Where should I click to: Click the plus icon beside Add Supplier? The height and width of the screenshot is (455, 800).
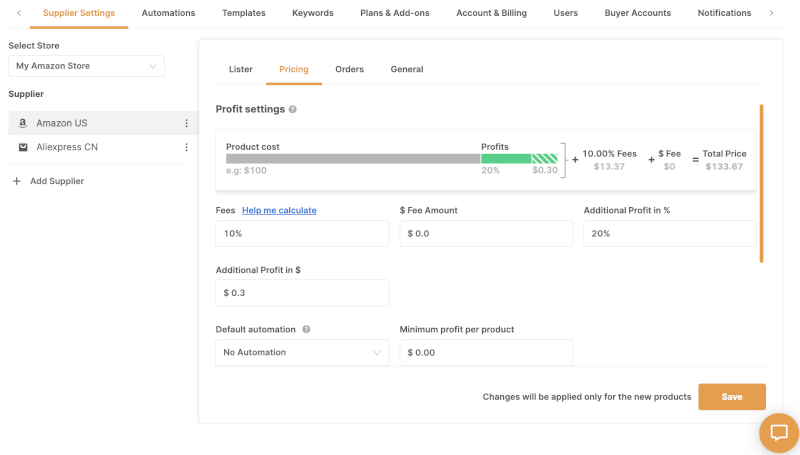tap(17, 181)
